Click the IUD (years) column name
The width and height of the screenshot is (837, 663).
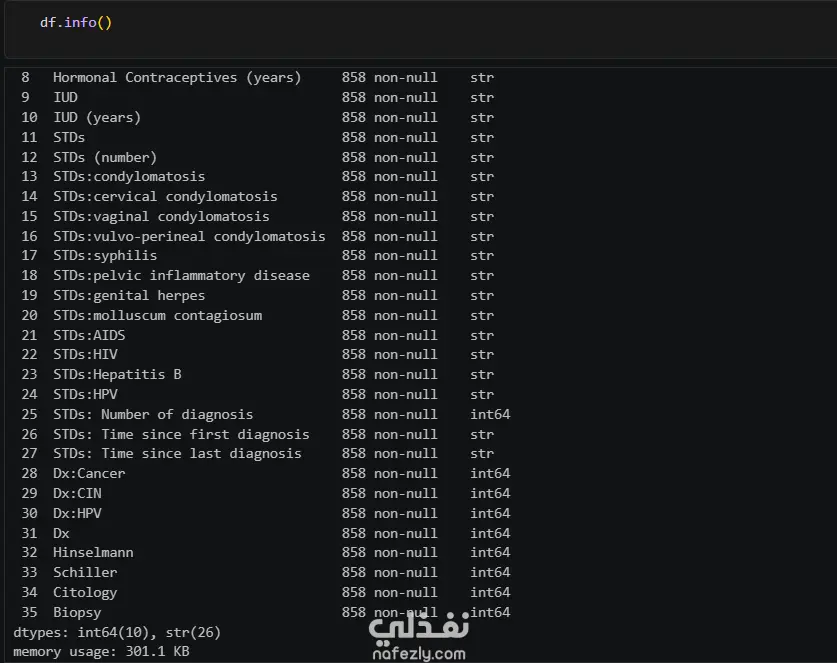click(x=97, y=117)
